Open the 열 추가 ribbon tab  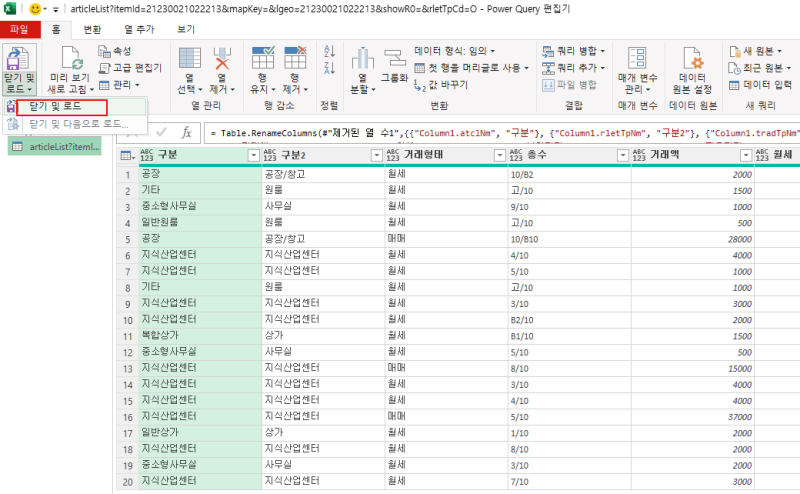(x=139, y=30)
